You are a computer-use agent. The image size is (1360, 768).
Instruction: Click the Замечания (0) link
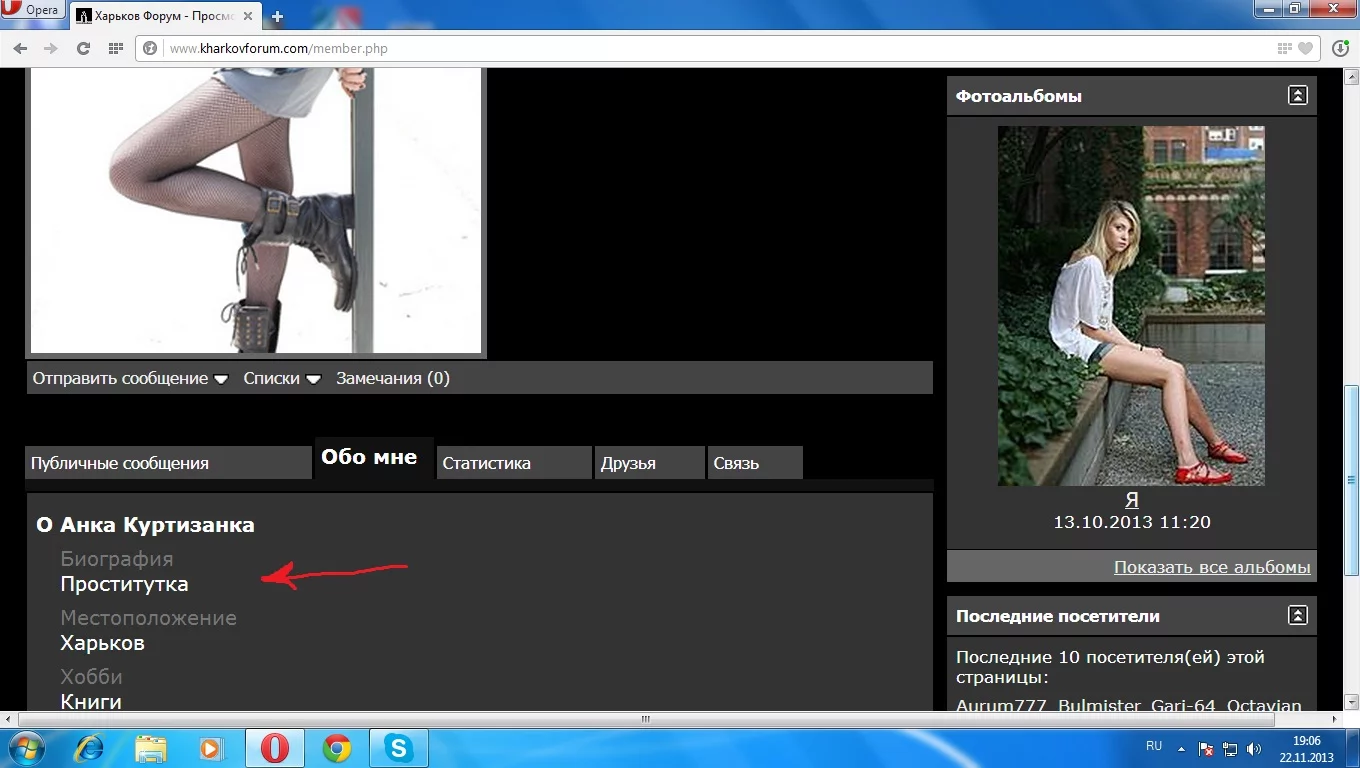click(x=393, y=378)
